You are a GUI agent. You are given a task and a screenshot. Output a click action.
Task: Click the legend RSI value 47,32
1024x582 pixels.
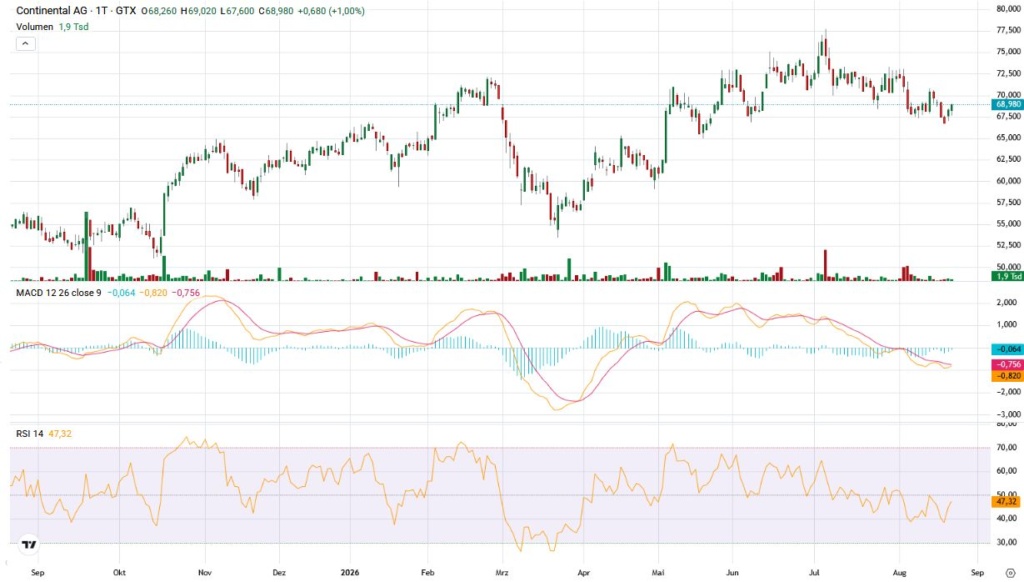click(60, 433)
